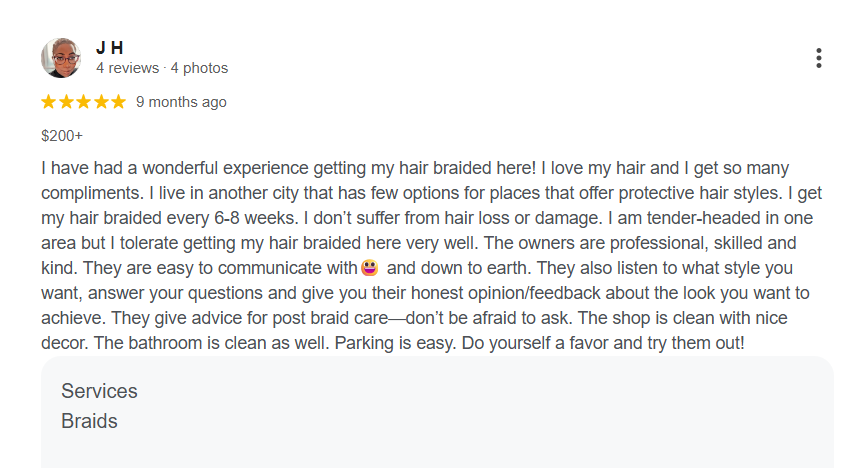The image size is (868, 468).
Task: Click the second star of the rating
Action: click(x=66, y=102)
